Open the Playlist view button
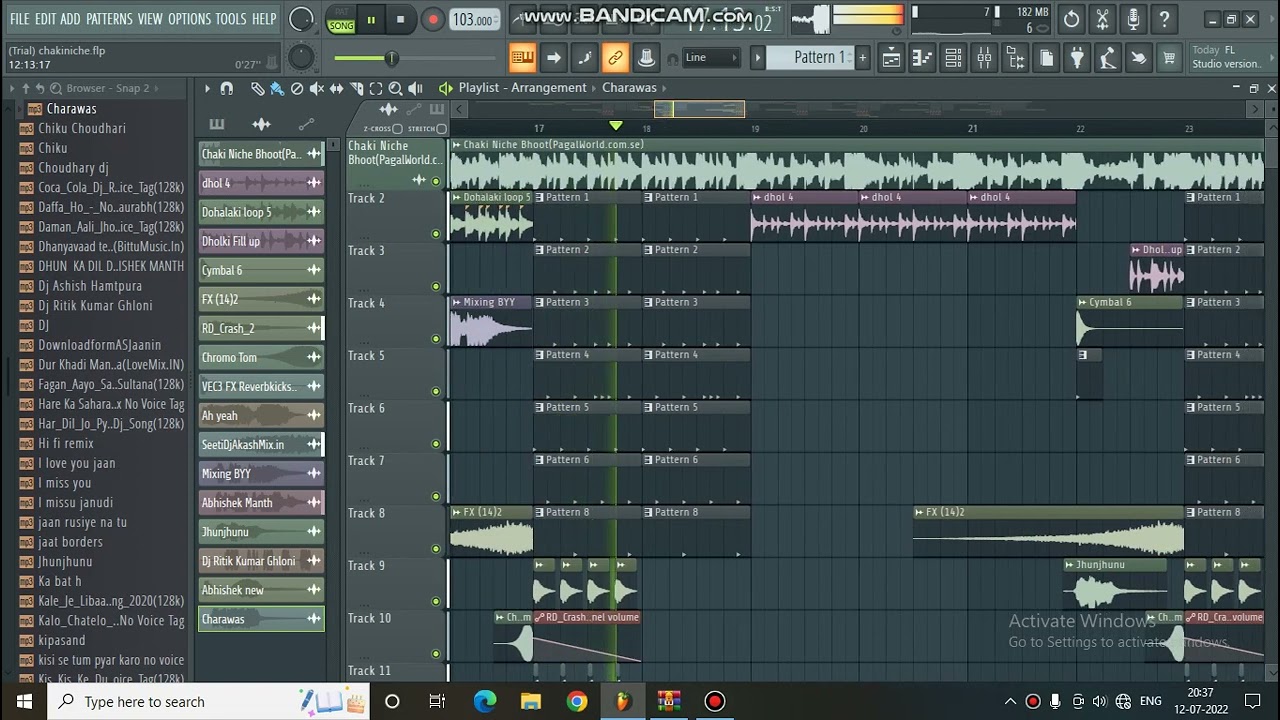 891,58
